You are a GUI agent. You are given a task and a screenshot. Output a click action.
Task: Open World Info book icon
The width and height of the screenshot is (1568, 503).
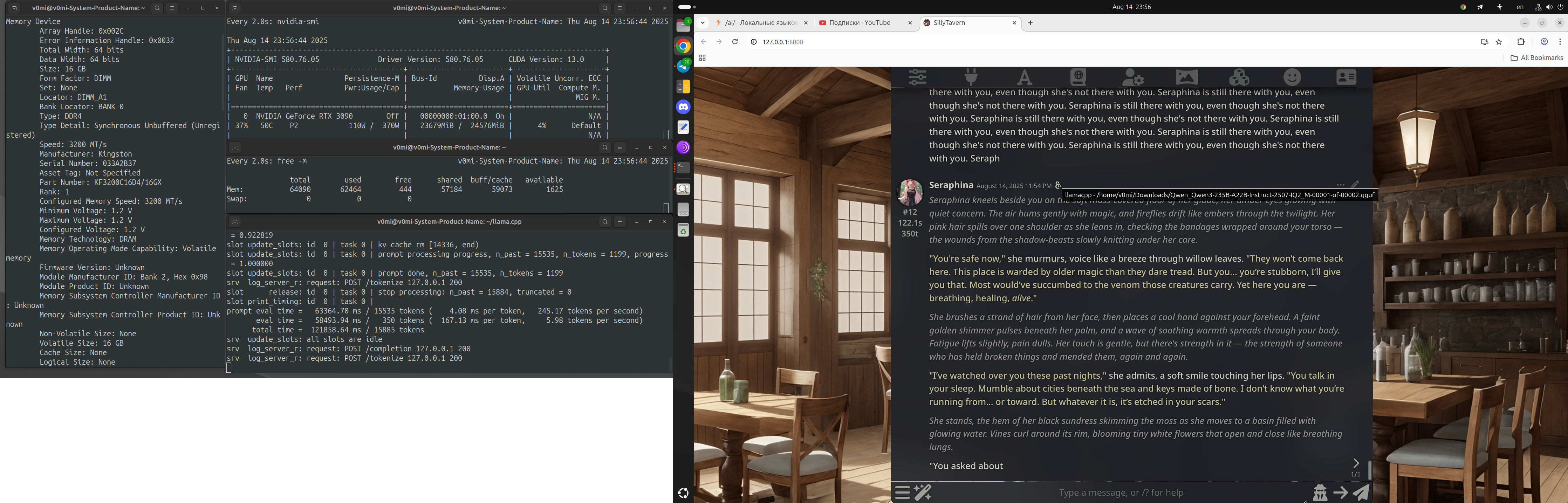pos(1078,77)
